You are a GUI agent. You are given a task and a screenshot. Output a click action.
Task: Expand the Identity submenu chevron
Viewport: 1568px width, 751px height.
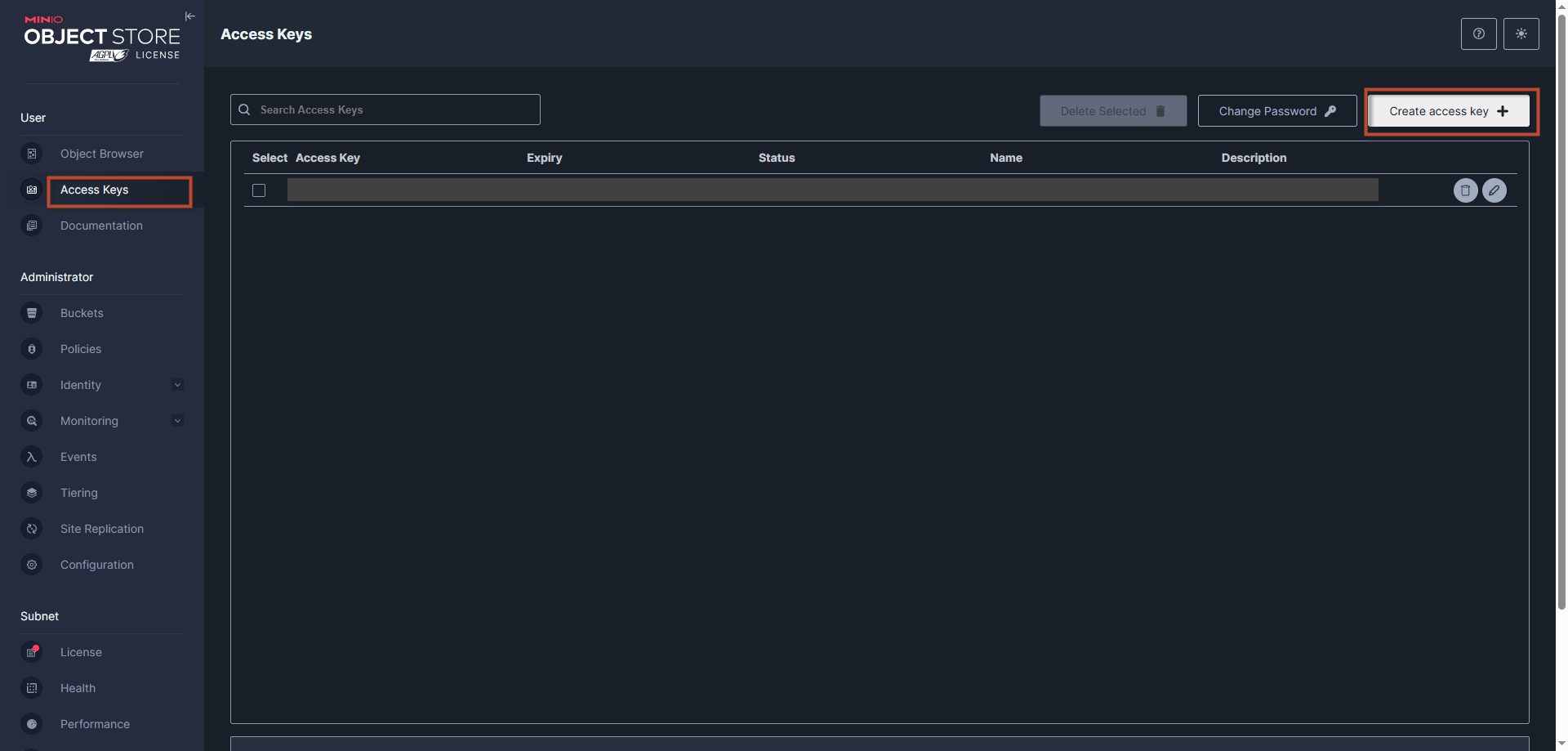(177, 385)
